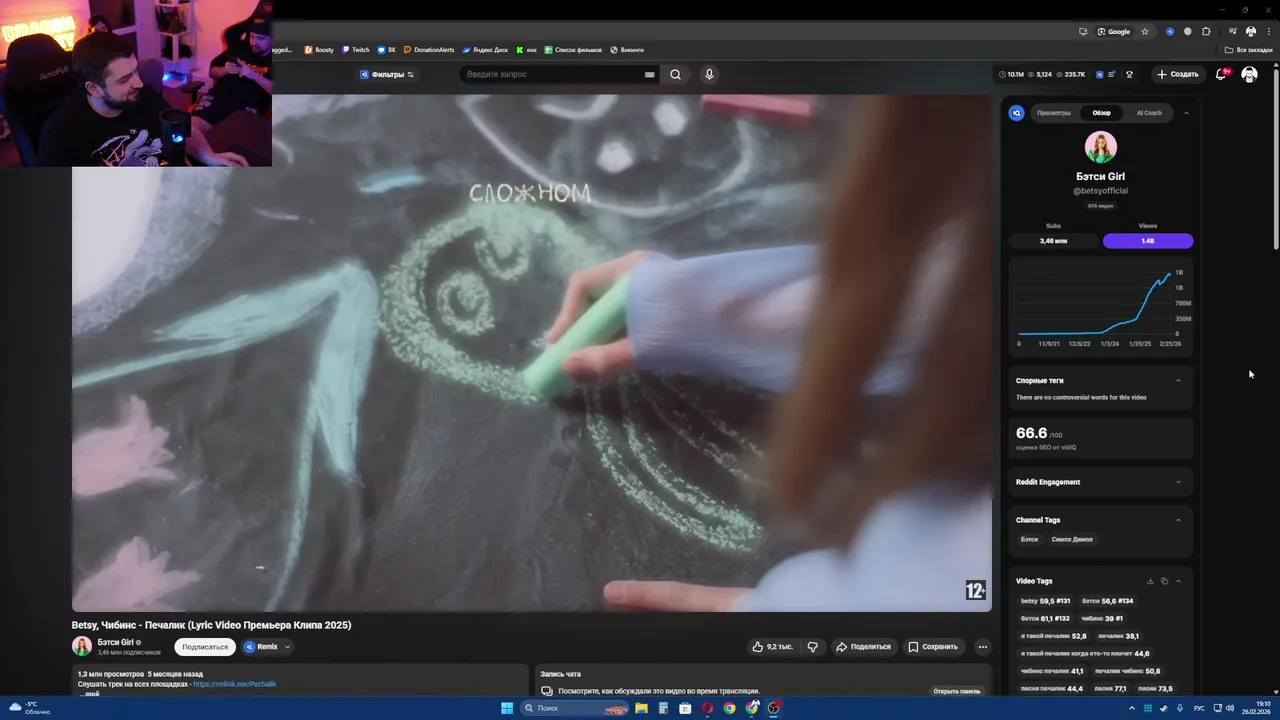Open the on-screen keyboard in search box
This screenshot has width=1280, height=720.
[650, 74]
